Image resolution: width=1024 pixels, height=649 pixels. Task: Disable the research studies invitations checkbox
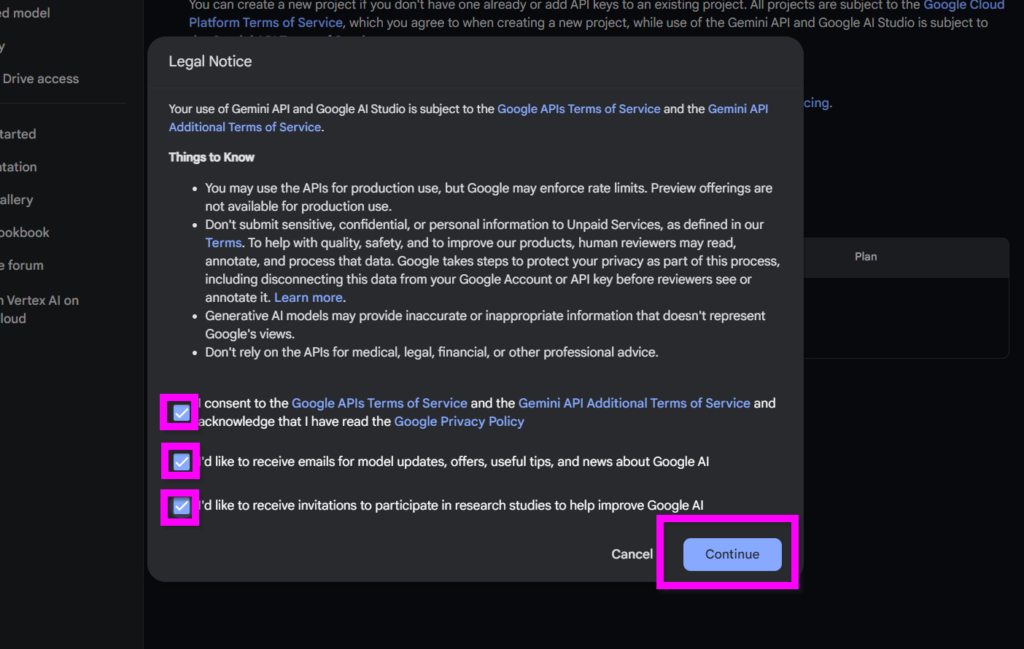[181, 507]
